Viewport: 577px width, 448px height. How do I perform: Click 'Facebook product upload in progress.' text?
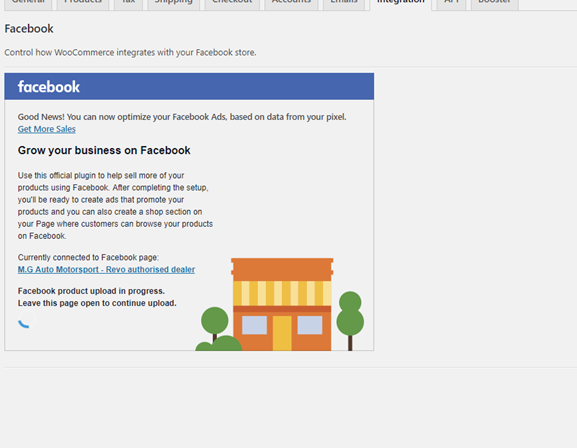(91, 291)
